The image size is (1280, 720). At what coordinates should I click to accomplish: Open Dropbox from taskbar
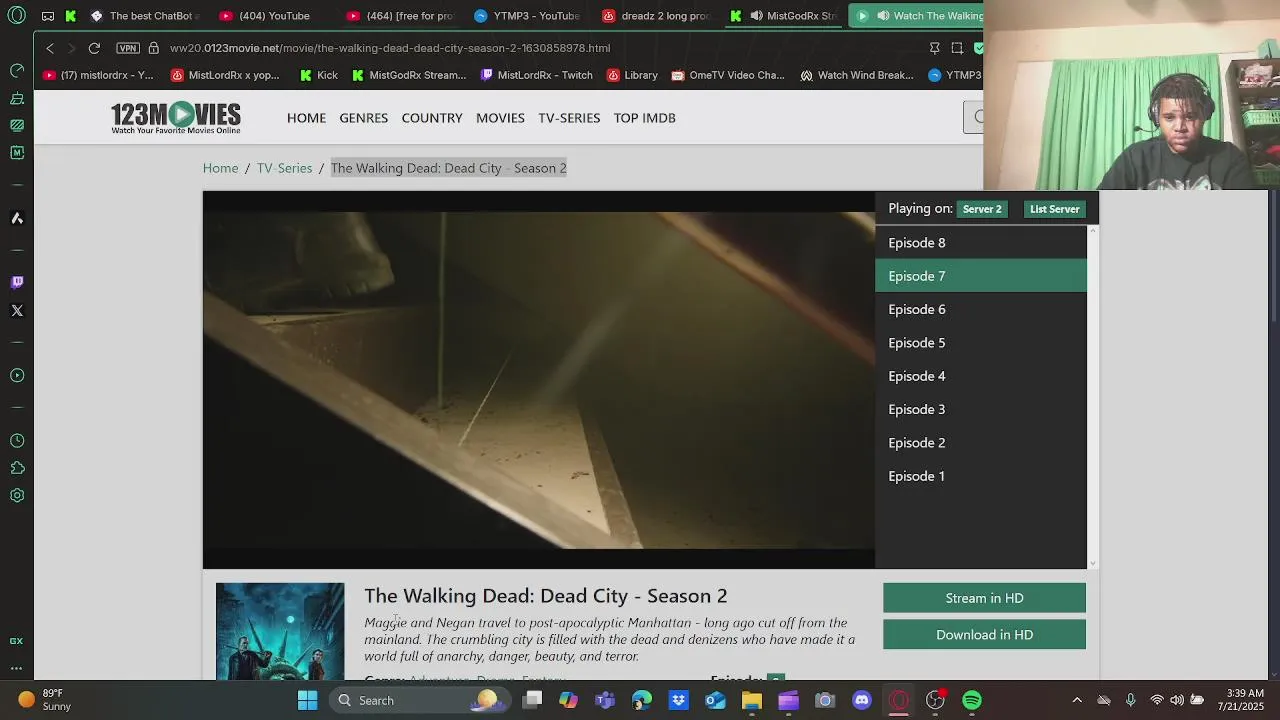[x=678, y=700]
